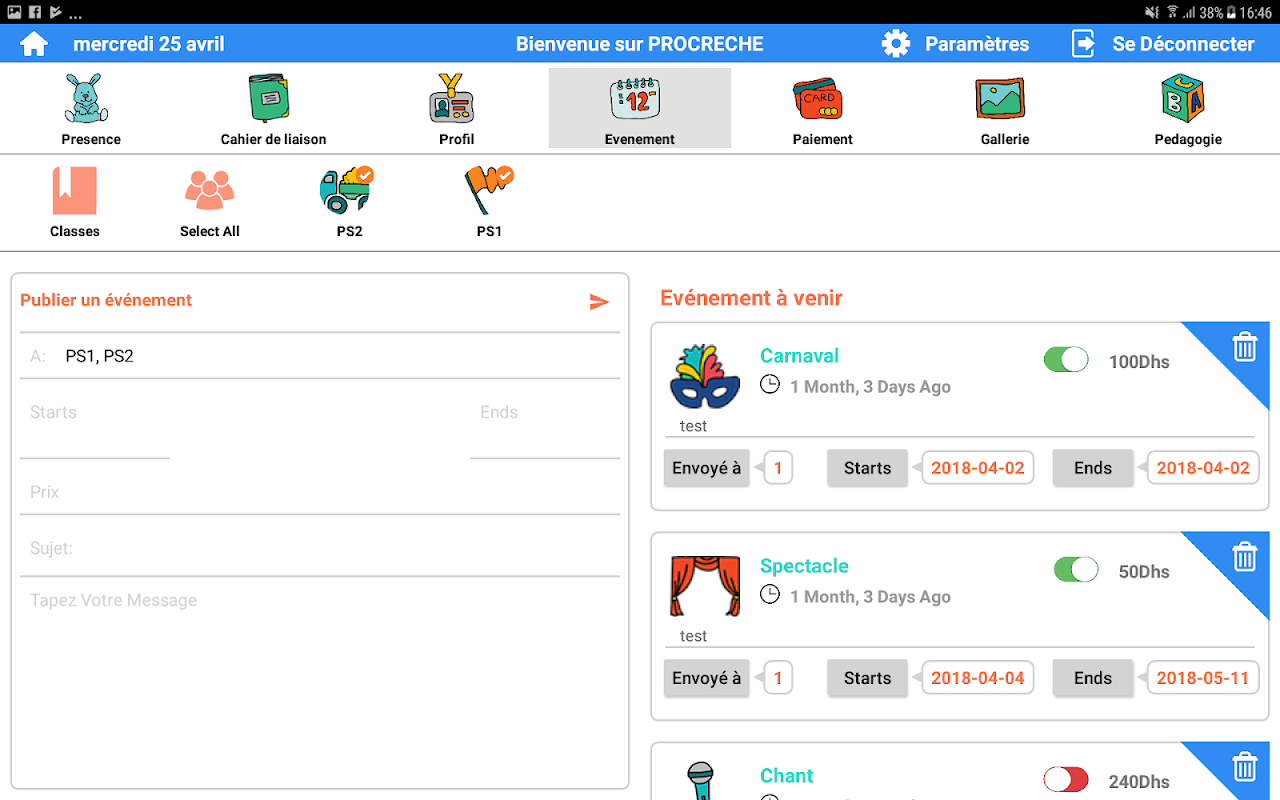The image size is (1280, 800).
Task: Click Spectacle sent count 1
Action: click(x=778, y=678)
